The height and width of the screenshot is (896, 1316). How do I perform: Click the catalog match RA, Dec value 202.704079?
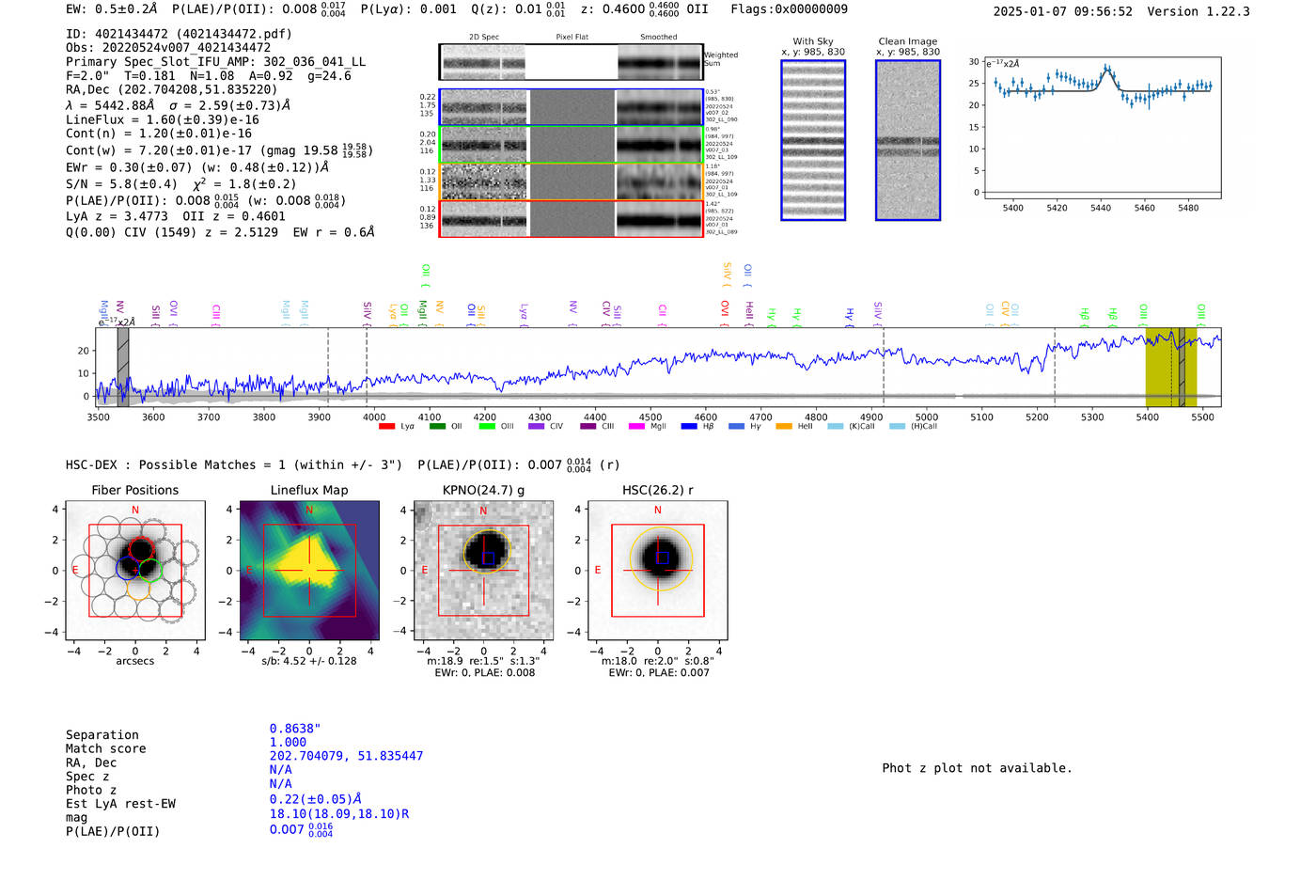pyautogui.click(x=346, y=756)
